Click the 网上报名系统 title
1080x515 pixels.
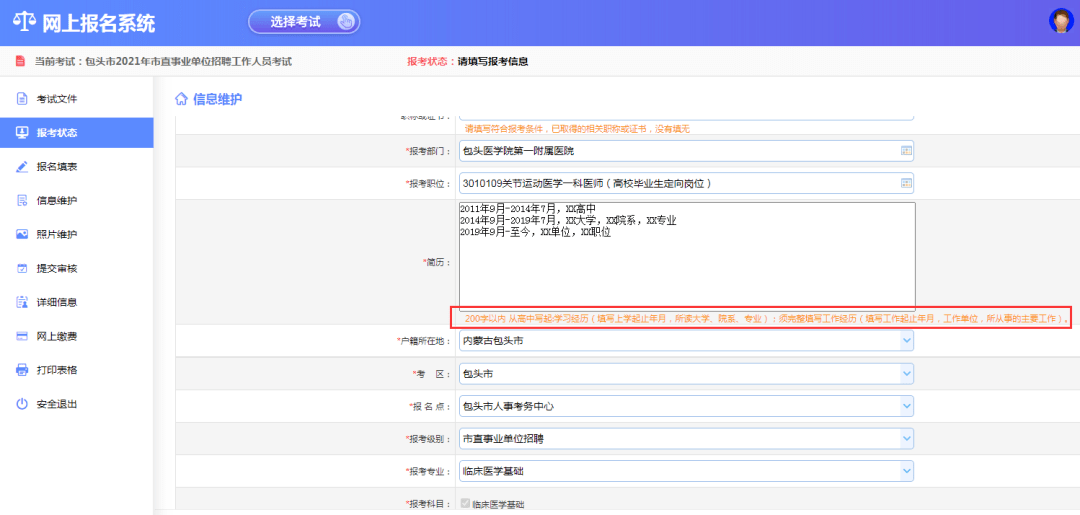98,23
